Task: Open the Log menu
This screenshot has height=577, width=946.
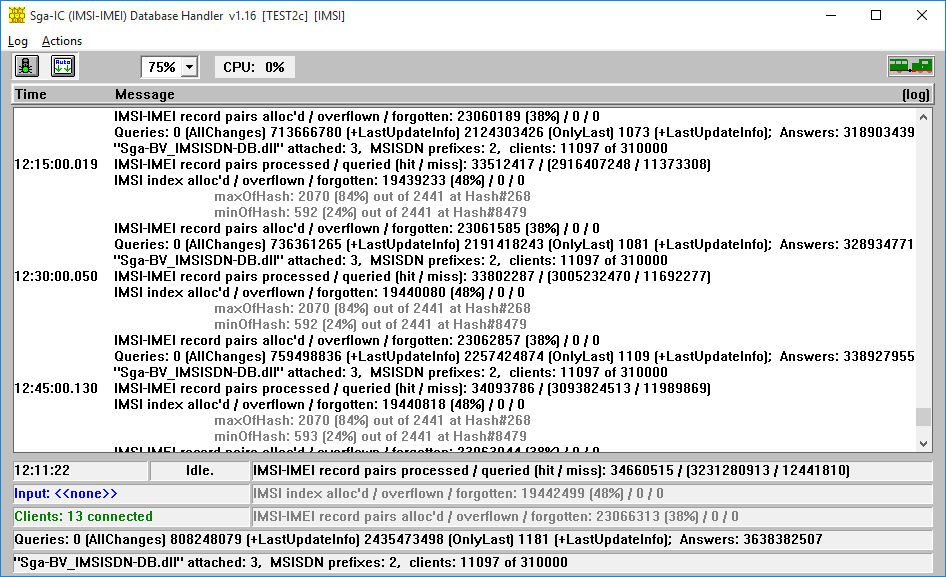Action: pos(18,41)
